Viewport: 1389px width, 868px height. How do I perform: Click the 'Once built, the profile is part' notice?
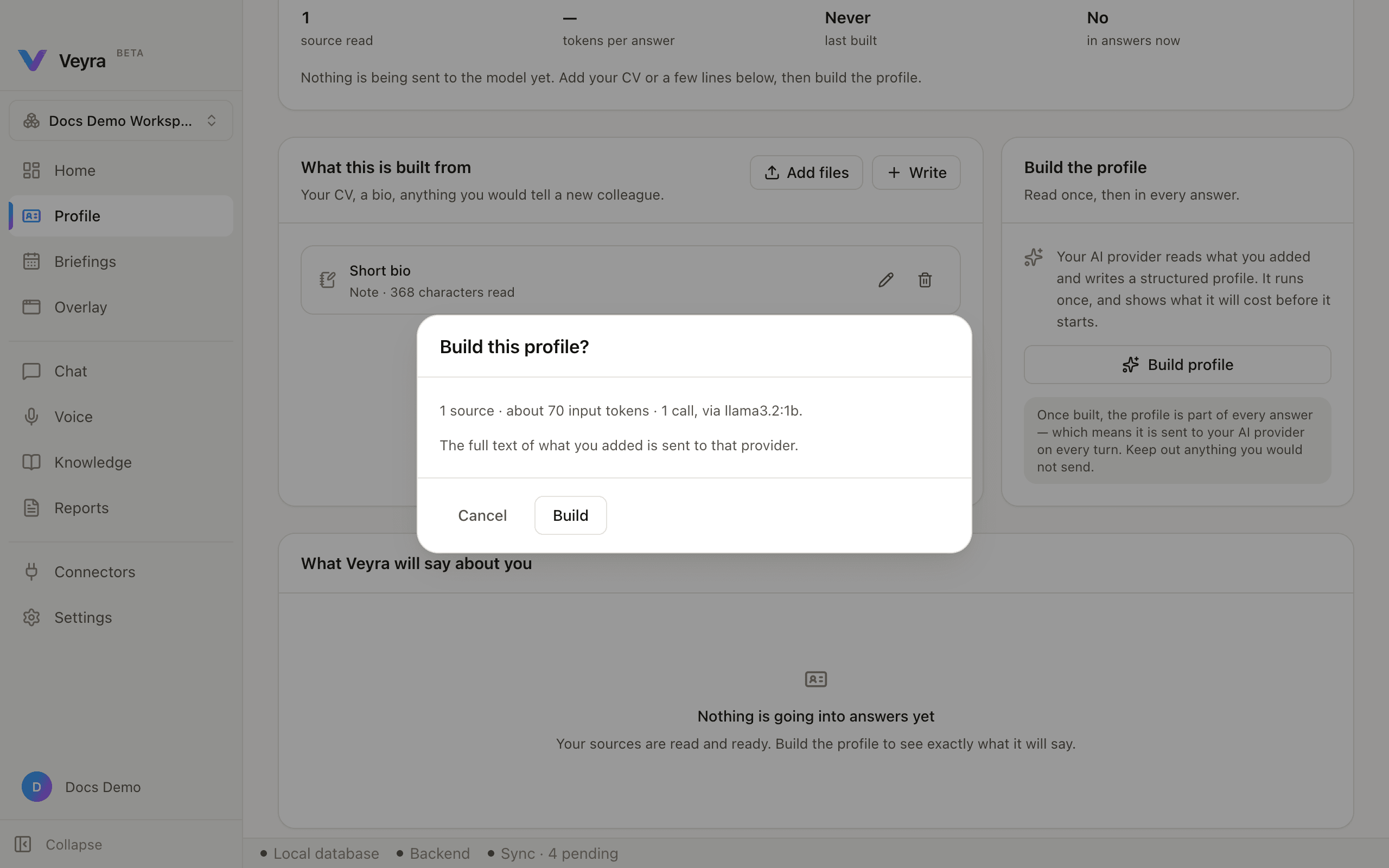pos(1177,441)
